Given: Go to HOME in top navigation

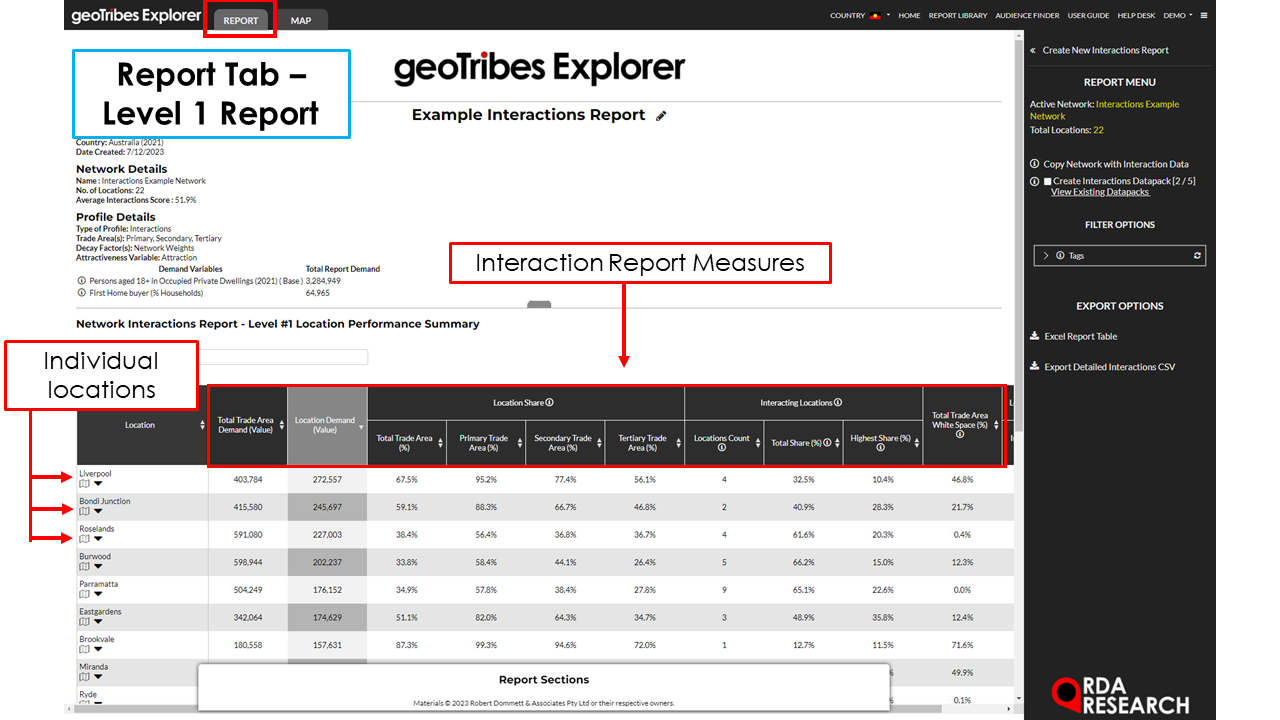Looking at the screenshot, I should (x=909, y=16).
